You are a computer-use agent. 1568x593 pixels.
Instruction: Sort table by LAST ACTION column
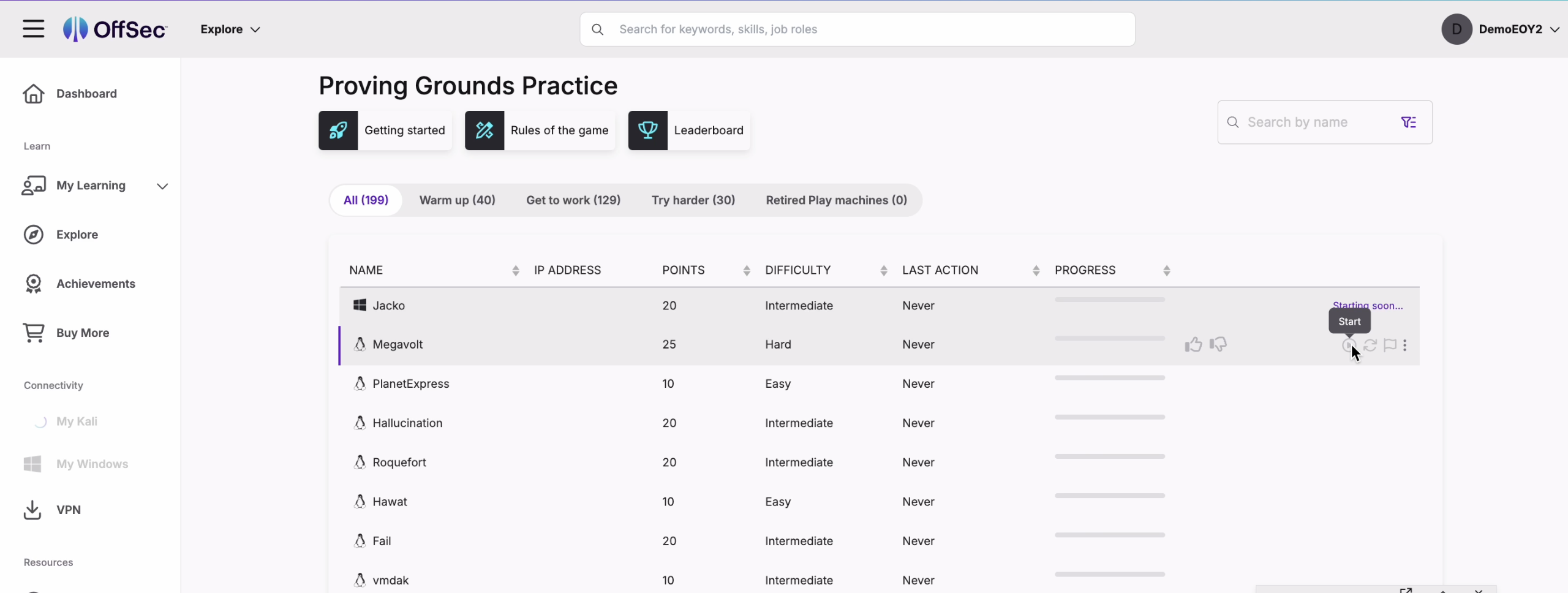click(x=1036, y=271)
